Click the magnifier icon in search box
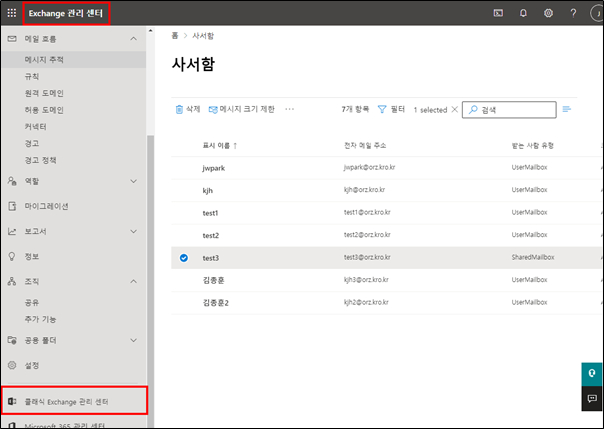This screenshot has height=429, width=604. click(x=473, y=110)
